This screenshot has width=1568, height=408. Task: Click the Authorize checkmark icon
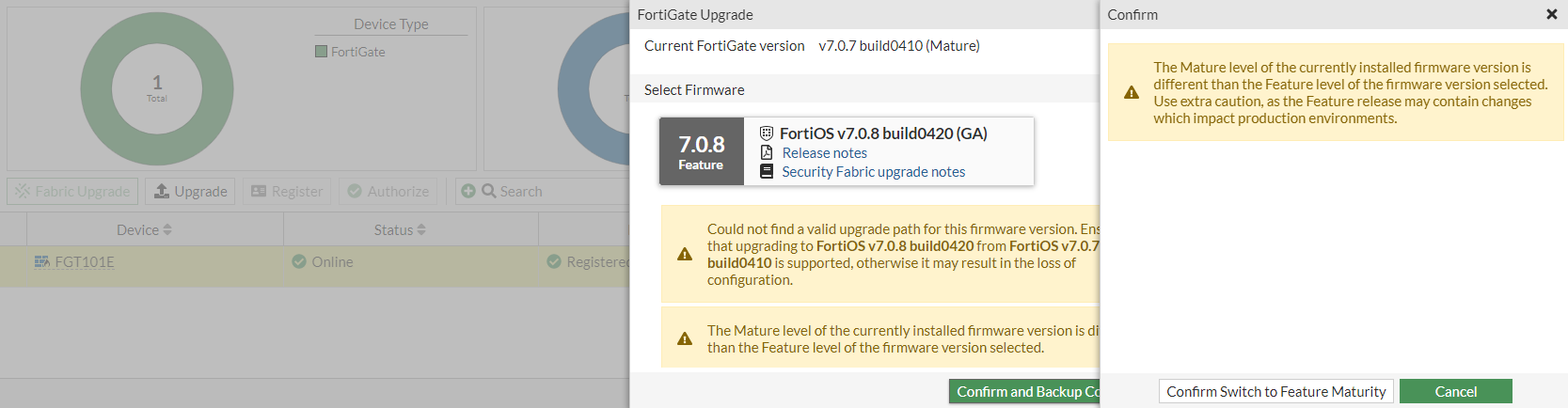coord(355,192)
